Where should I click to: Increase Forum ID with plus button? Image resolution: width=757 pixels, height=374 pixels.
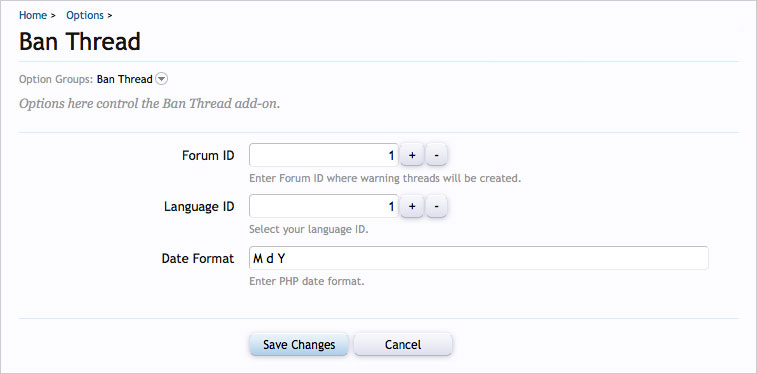click(412, 155)
